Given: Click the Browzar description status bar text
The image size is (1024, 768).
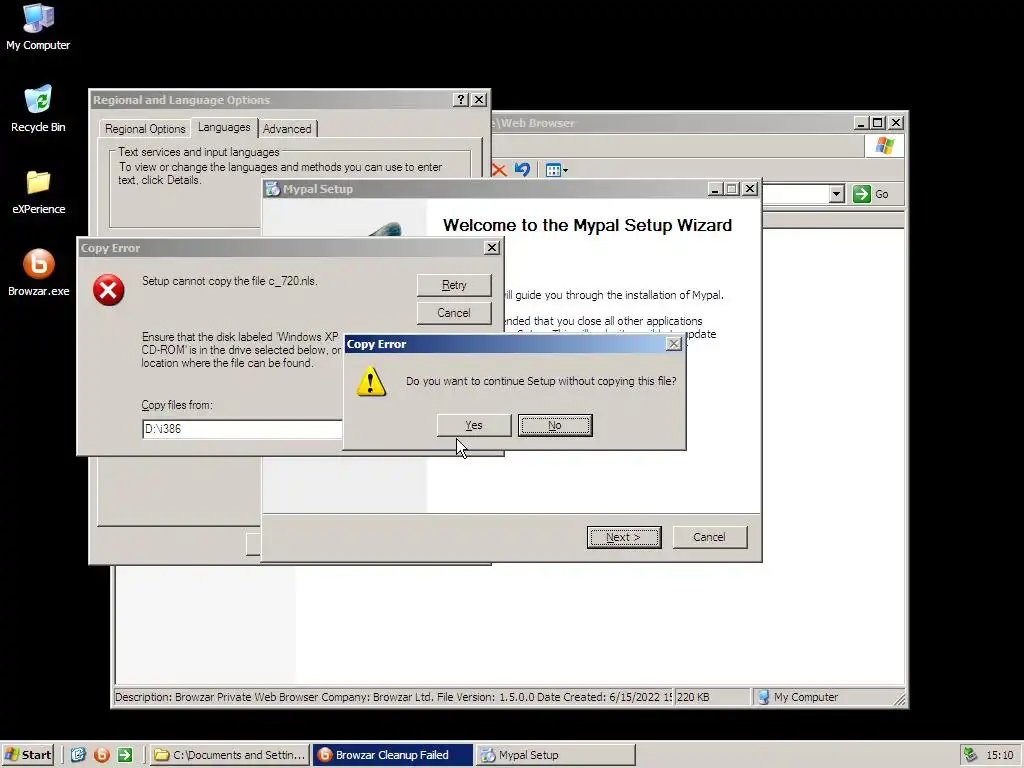Looking at the screenshot, I should pyautogui.click(x=394, y=697).
